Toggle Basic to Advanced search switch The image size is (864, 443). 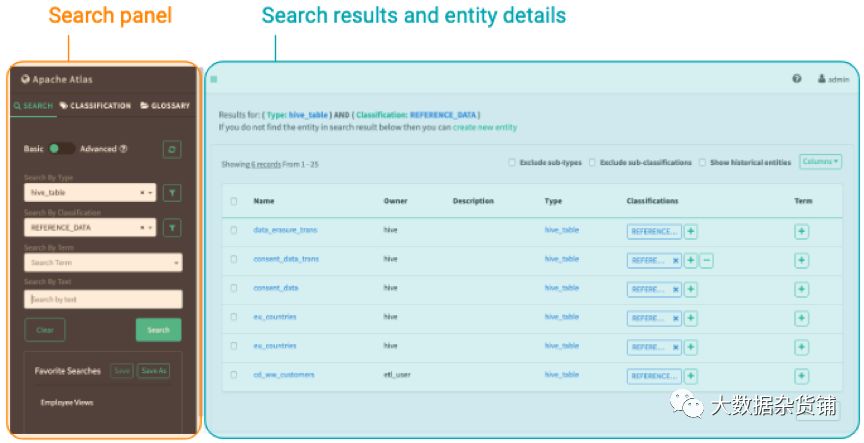pyautogui.click(x=62, y=149)
